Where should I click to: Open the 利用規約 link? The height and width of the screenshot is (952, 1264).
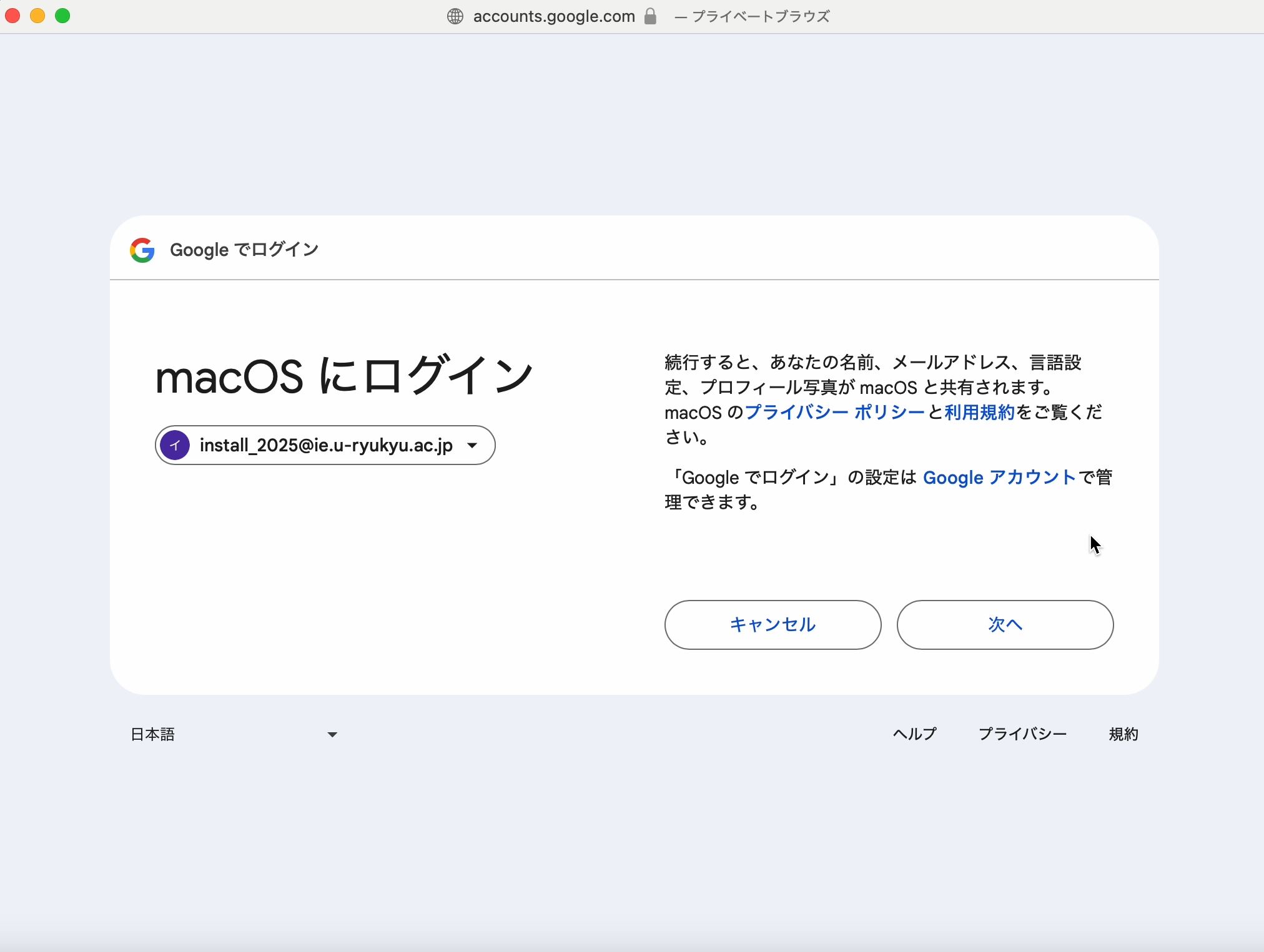(980, 413)
